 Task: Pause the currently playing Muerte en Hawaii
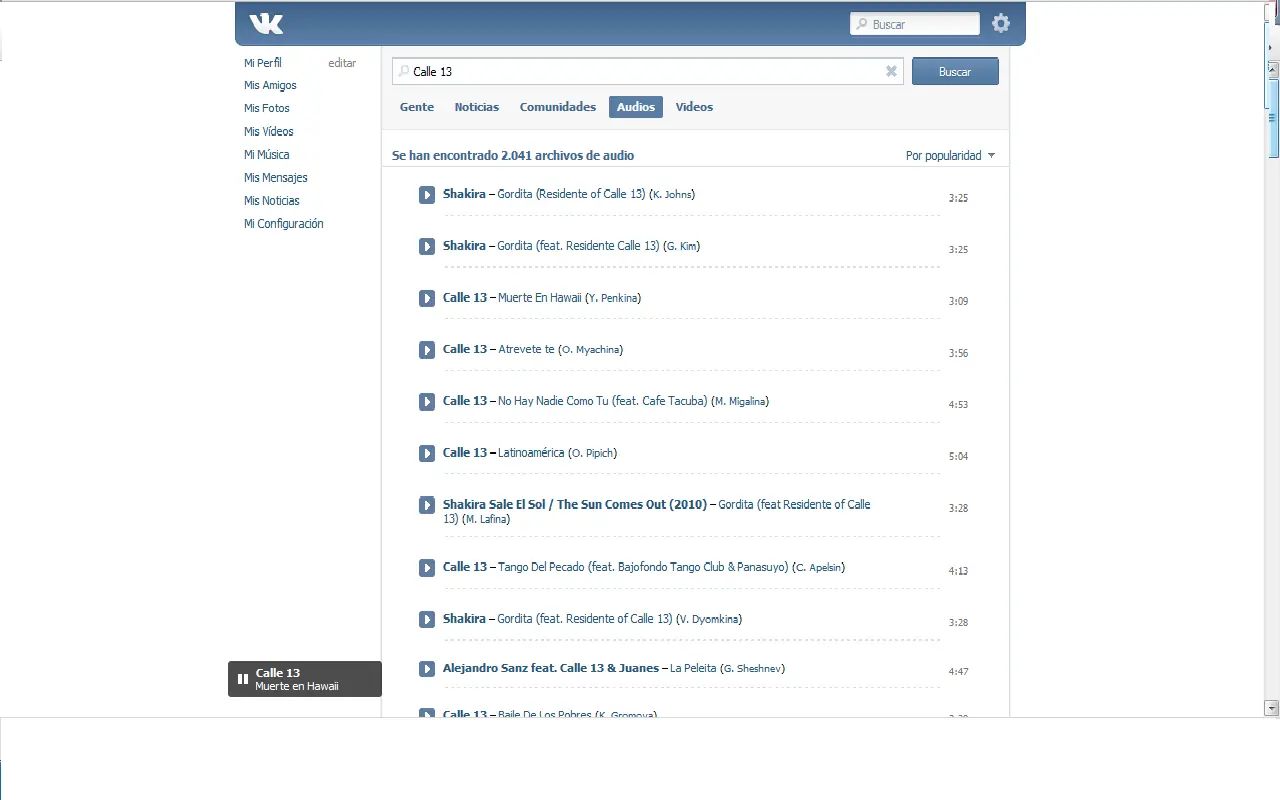(x=243, y=679)
